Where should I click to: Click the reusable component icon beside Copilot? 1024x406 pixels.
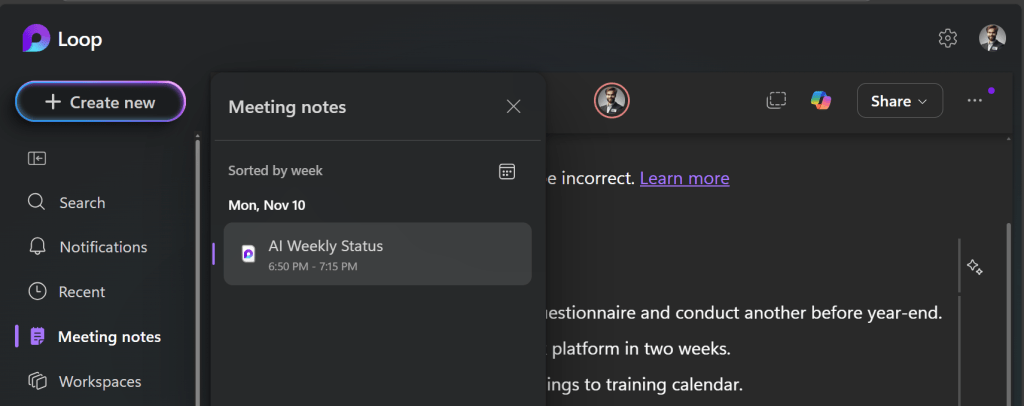coord(776,100)
